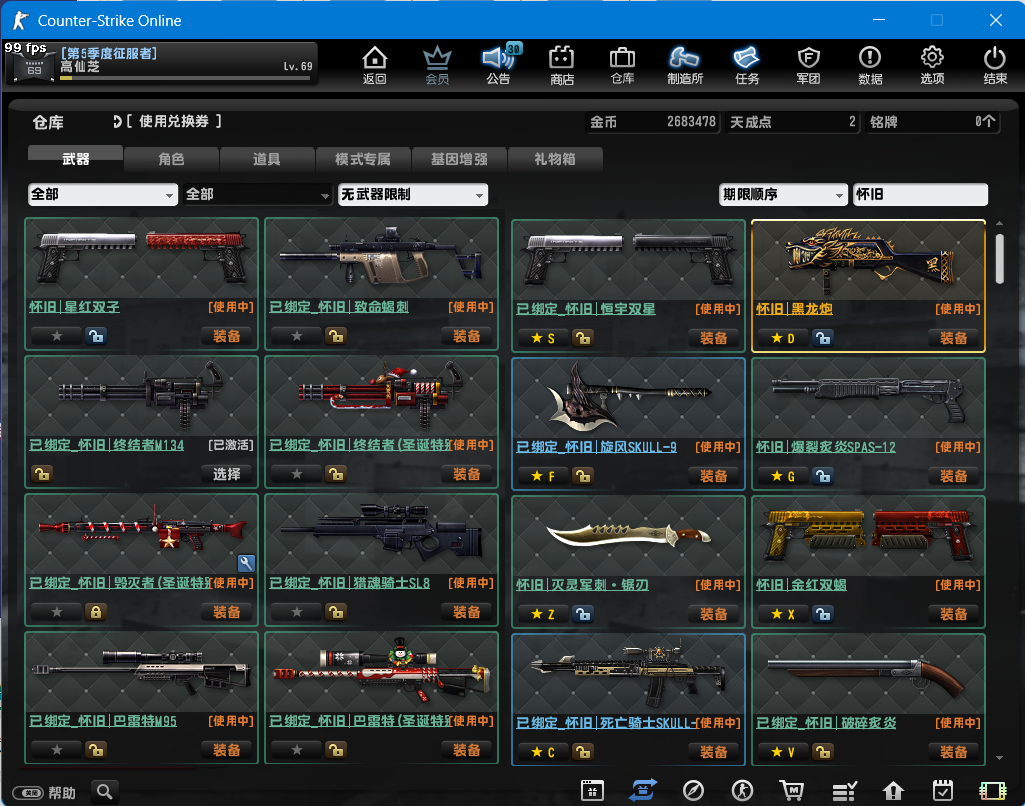
Task: Click the Lv. 69 level text
Action: (298, 66)
